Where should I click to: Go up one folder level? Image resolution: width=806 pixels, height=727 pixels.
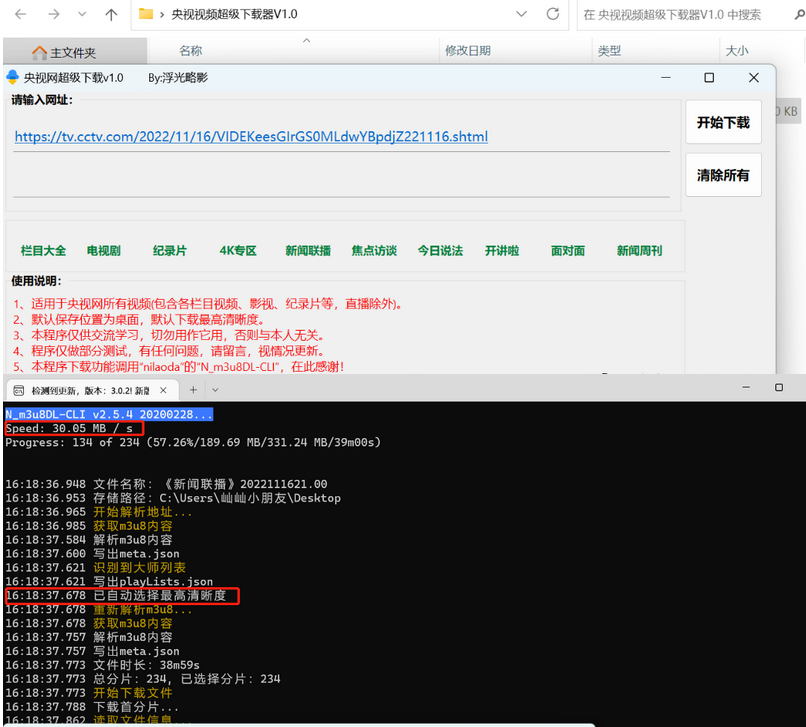111,14
